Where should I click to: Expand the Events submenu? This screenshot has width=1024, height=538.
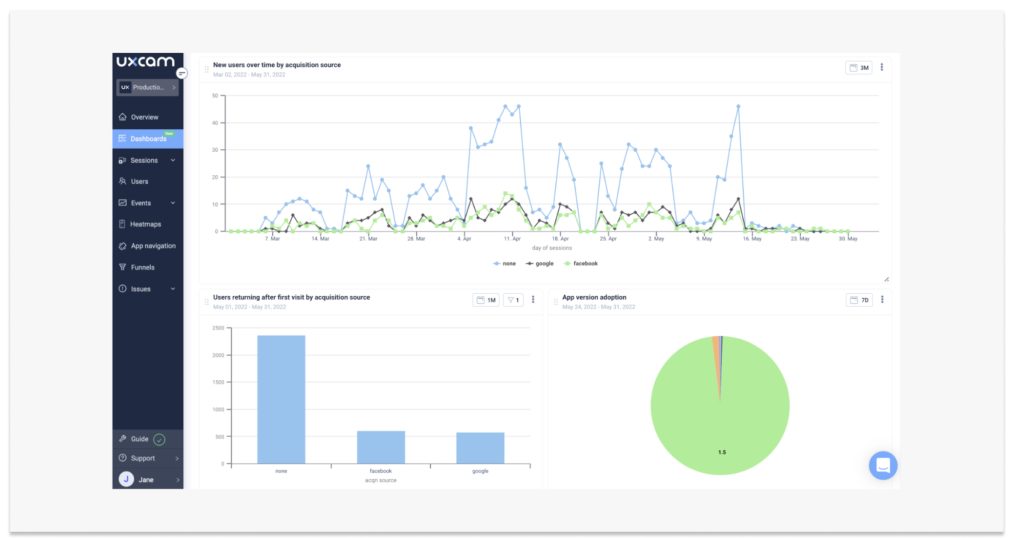pos(172,203)
